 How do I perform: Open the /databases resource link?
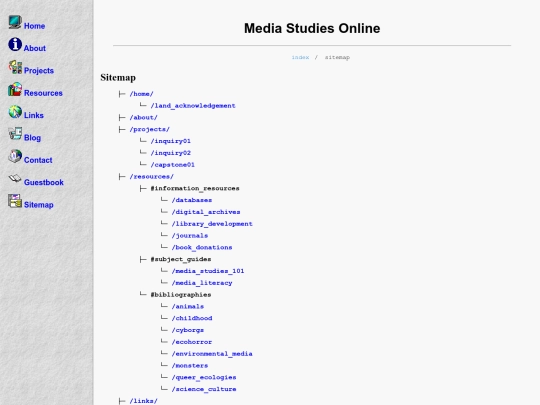[192, 200]
